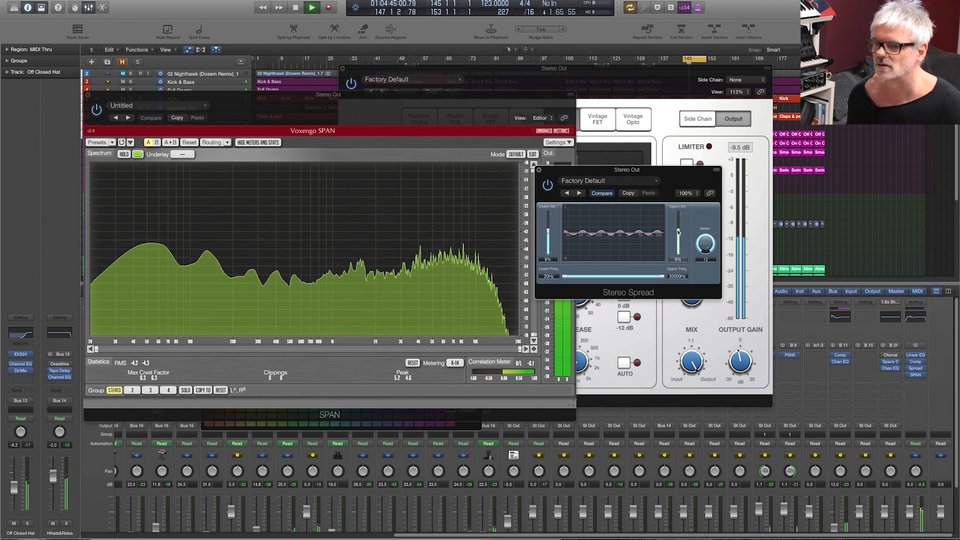Click Split by Playhead scissors icon
Screen dimensions: 960x540
293,28
